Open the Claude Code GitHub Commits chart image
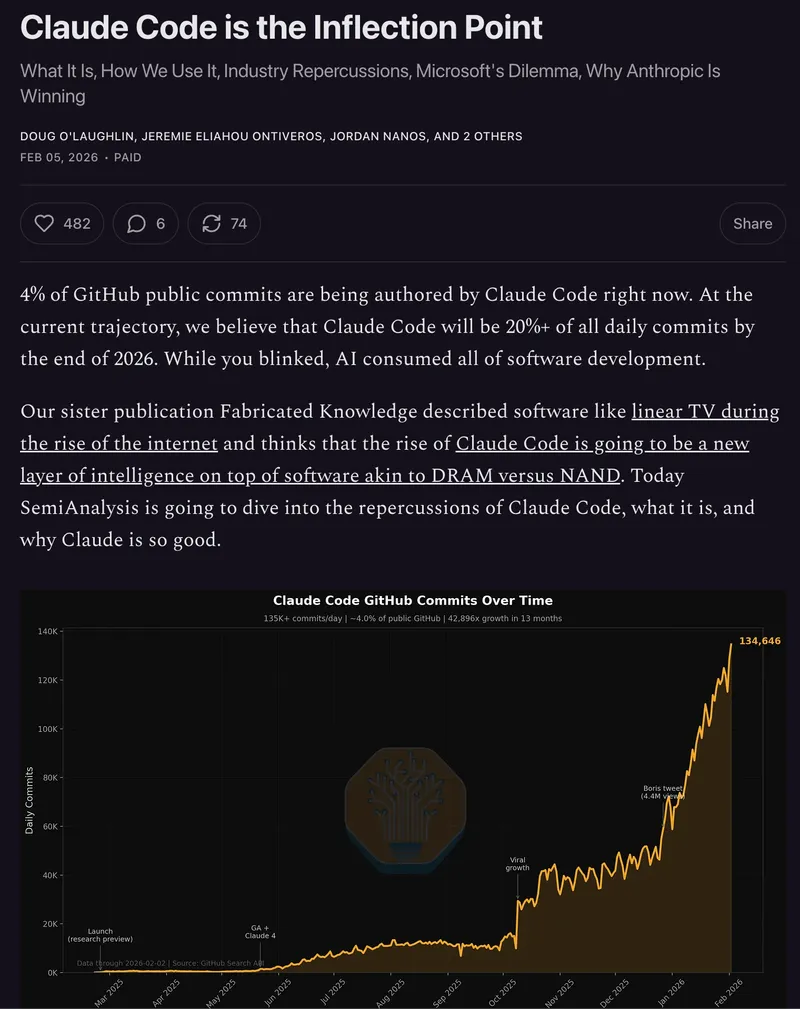Screen dimensions: 800x1009 [400, 800]
